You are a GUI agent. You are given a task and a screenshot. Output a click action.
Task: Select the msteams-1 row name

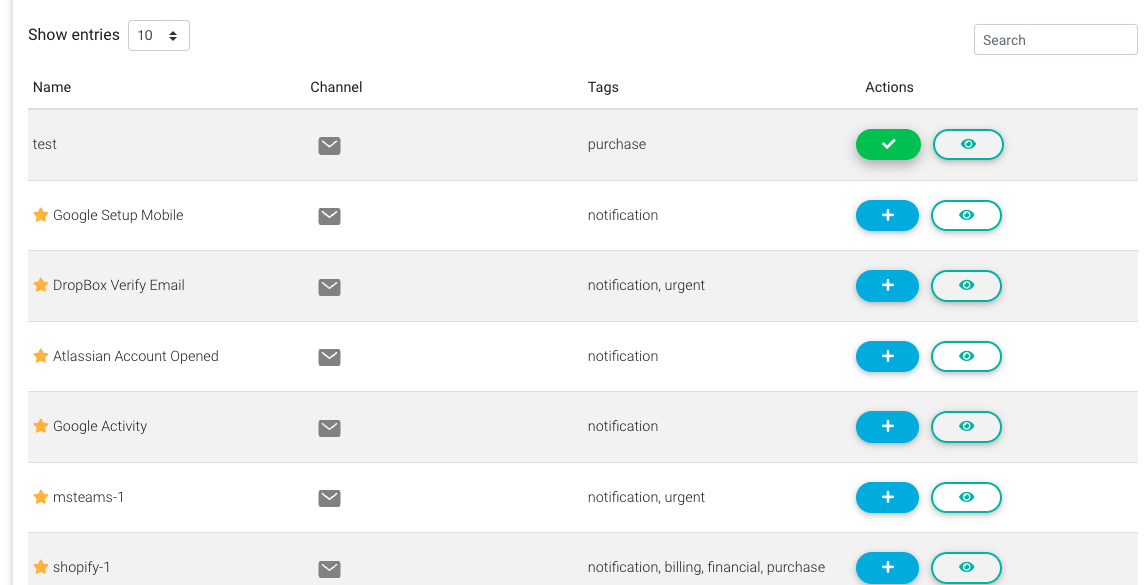[88, 497]
